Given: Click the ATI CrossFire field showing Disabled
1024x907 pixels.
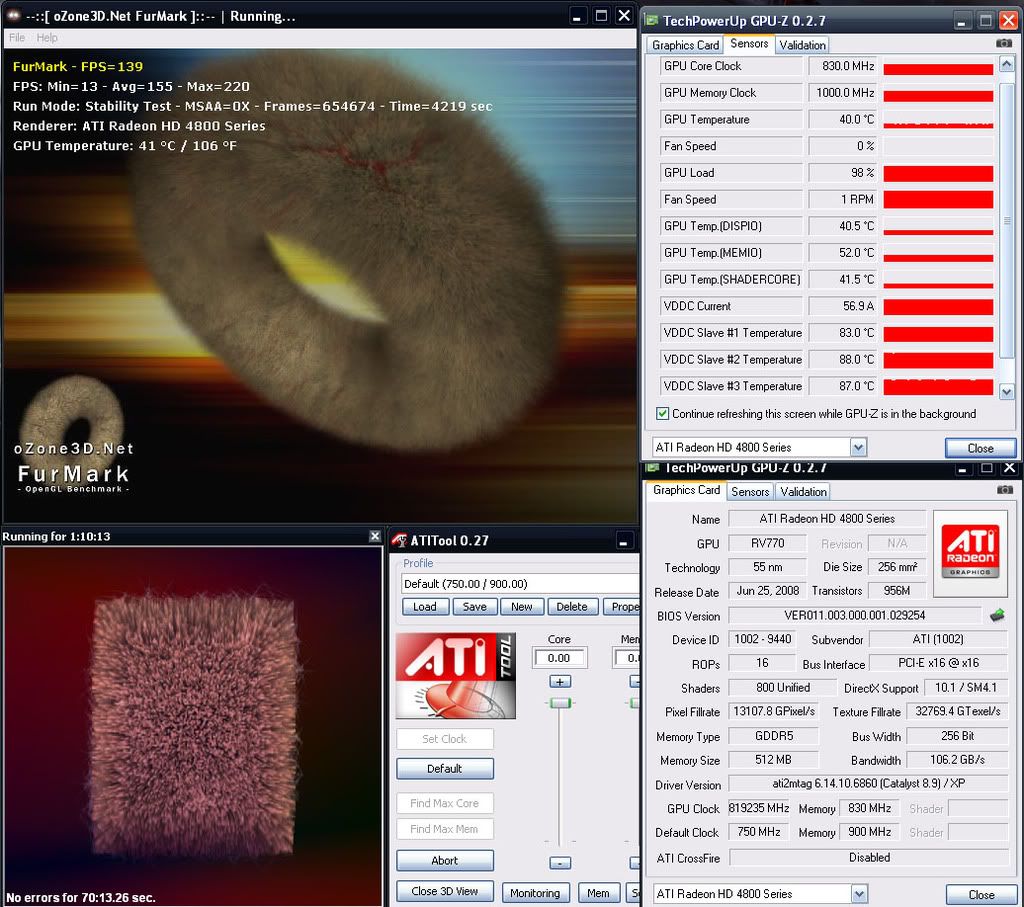Looking at the screenshot, I should click(869, 857).
